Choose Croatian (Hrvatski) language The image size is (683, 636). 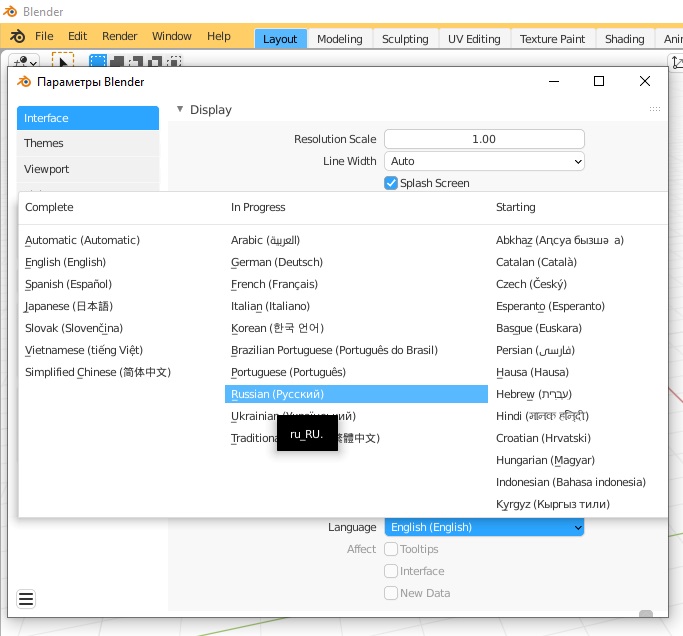pyautogui.click(x=543, y=438)
